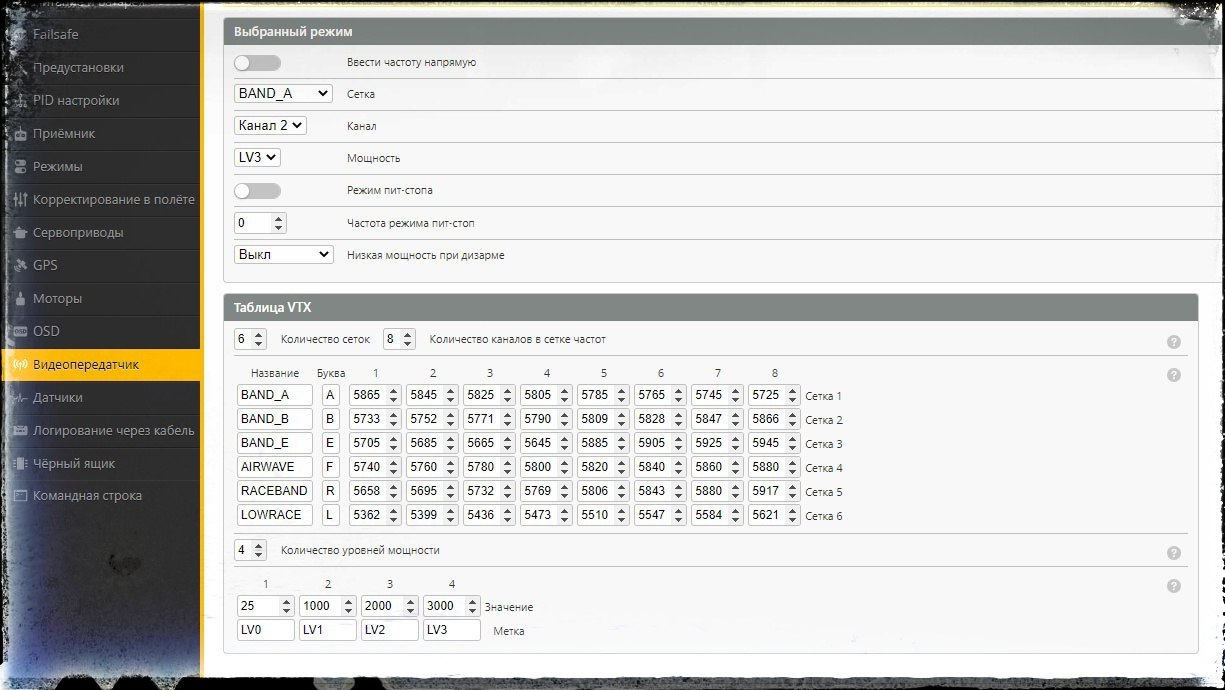Expand the Мощность LV3 dropdown

(x=258, y=158)
